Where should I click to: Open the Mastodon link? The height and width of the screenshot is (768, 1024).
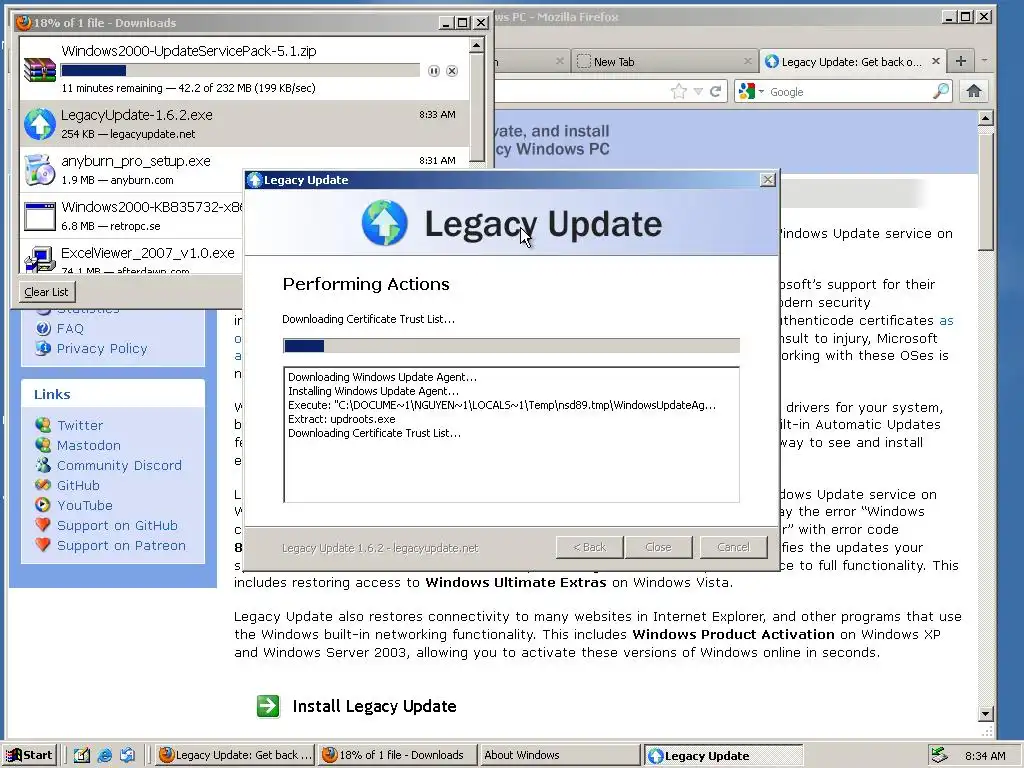pyautogui.click(x=89, y=445)
